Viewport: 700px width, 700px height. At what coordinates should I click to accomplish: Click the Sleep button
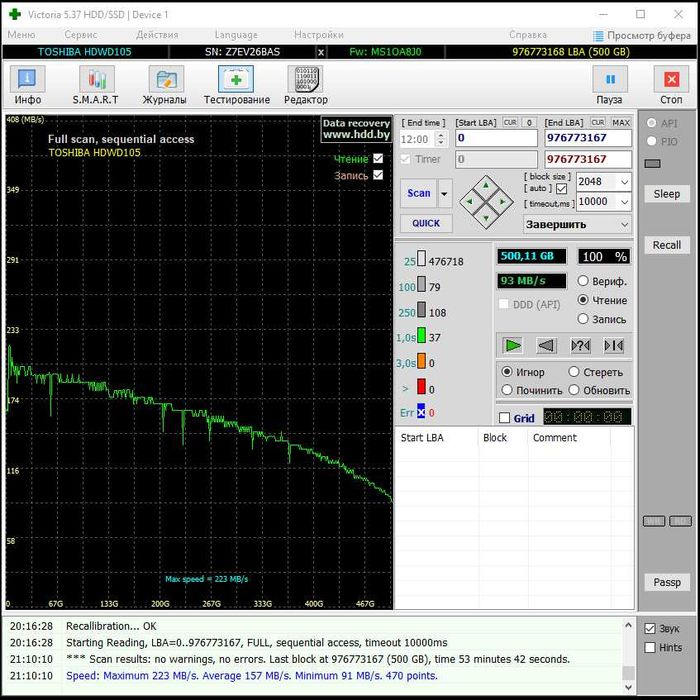coord(666,194)
